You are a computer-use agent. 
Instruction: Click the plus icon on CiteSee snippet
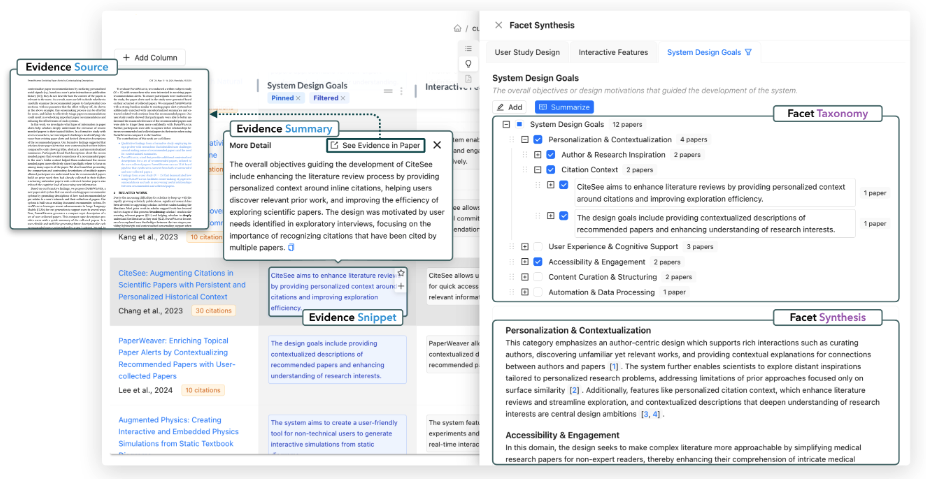pos(400,286)
